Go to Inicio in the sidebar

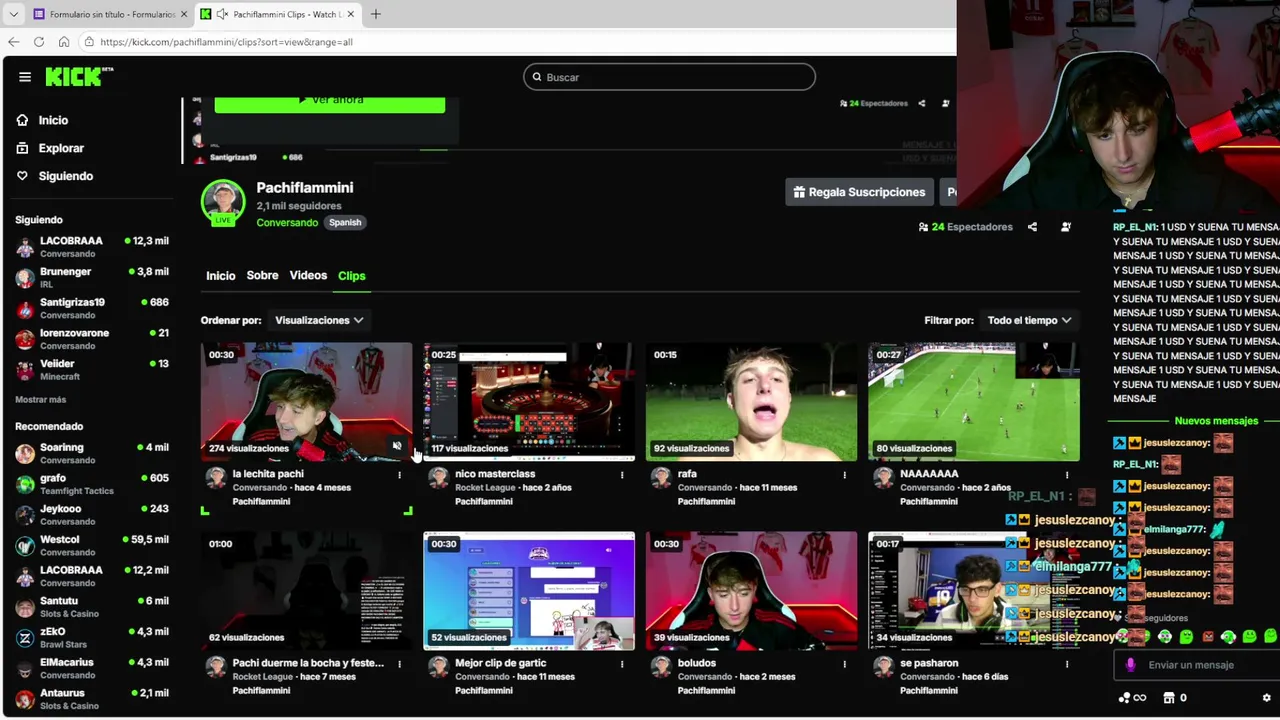click(42, 120)
